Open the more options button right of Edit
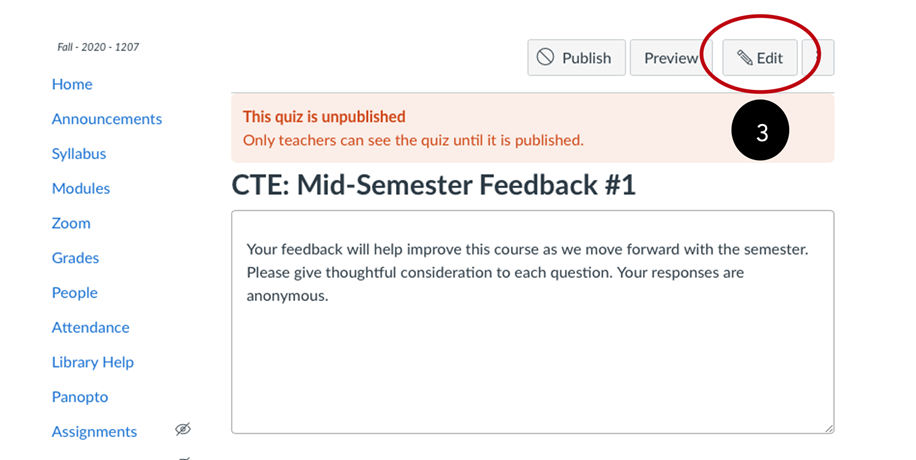916x460 pixels. click(x=820, y=58)
